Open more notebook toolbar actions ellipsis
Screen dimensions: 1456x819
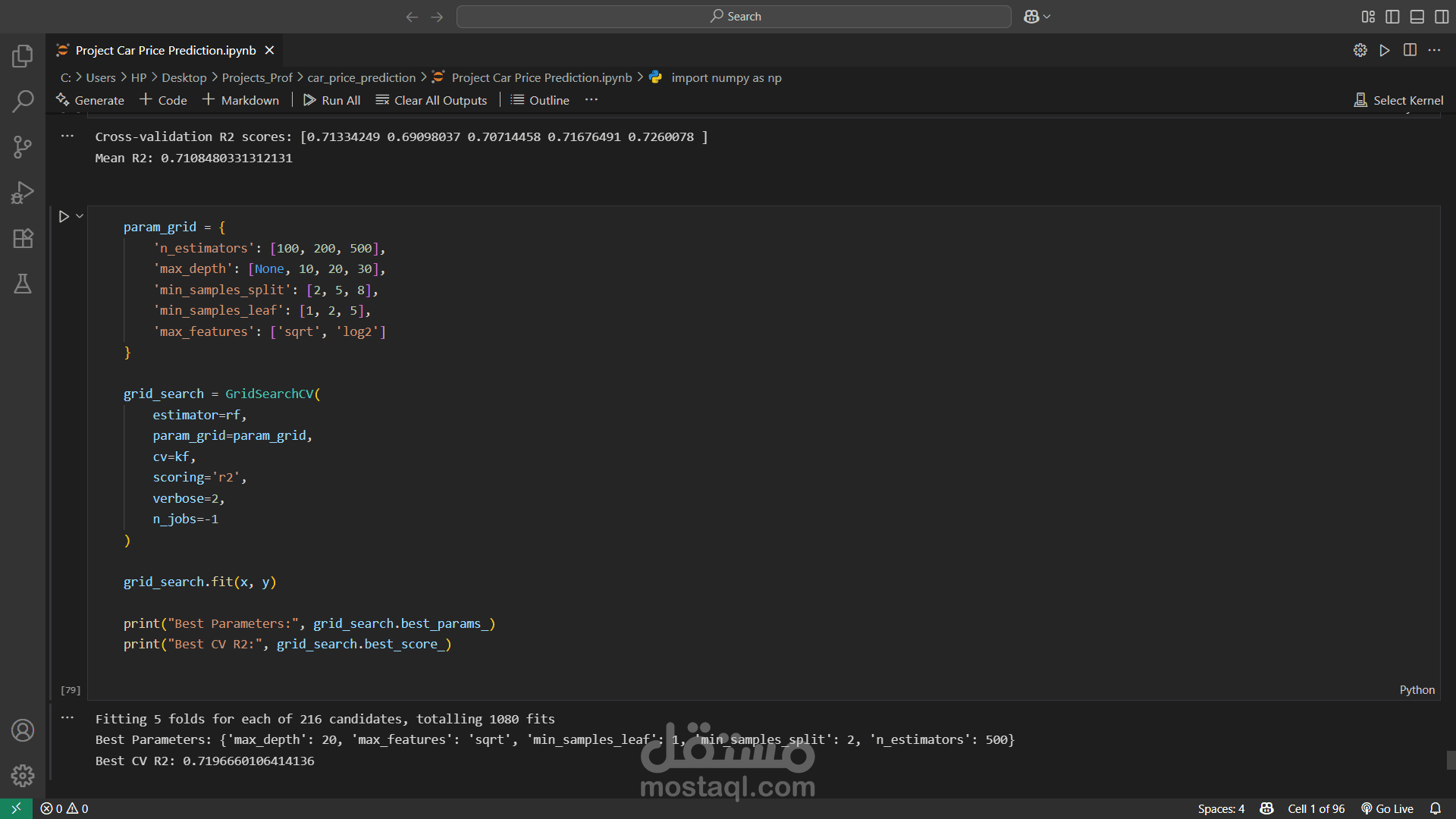[x=591, y=100]
